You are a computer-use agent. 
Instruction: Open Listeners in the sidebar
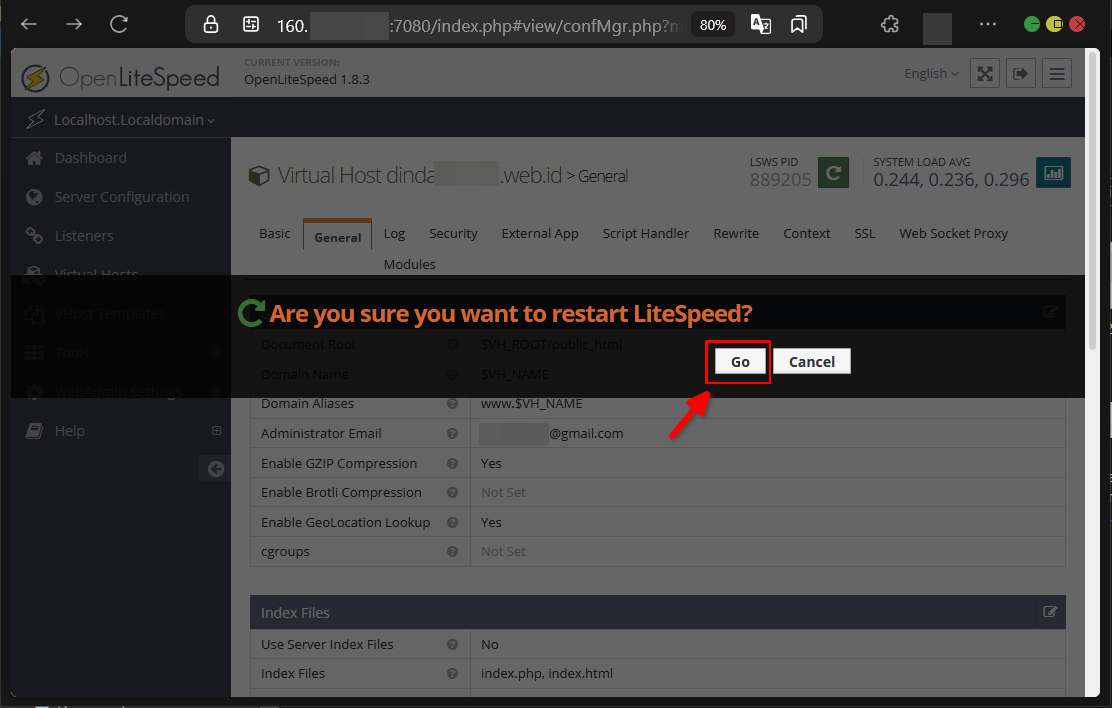click(84, 236)
